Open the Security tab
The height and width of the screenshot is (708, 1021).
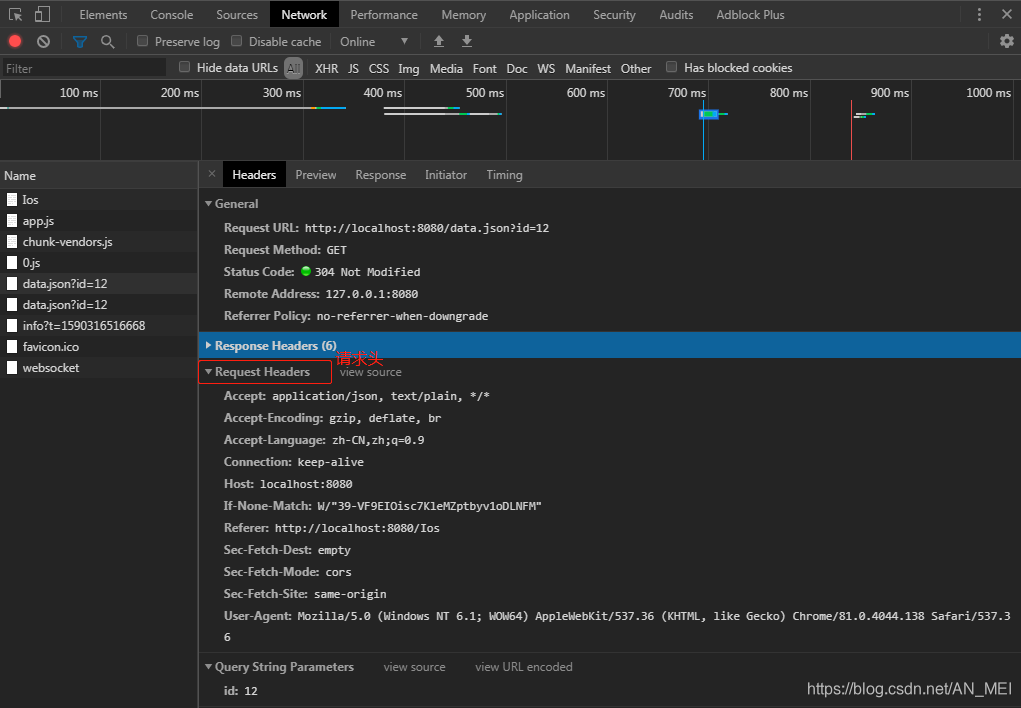click(x=614, y=14)
